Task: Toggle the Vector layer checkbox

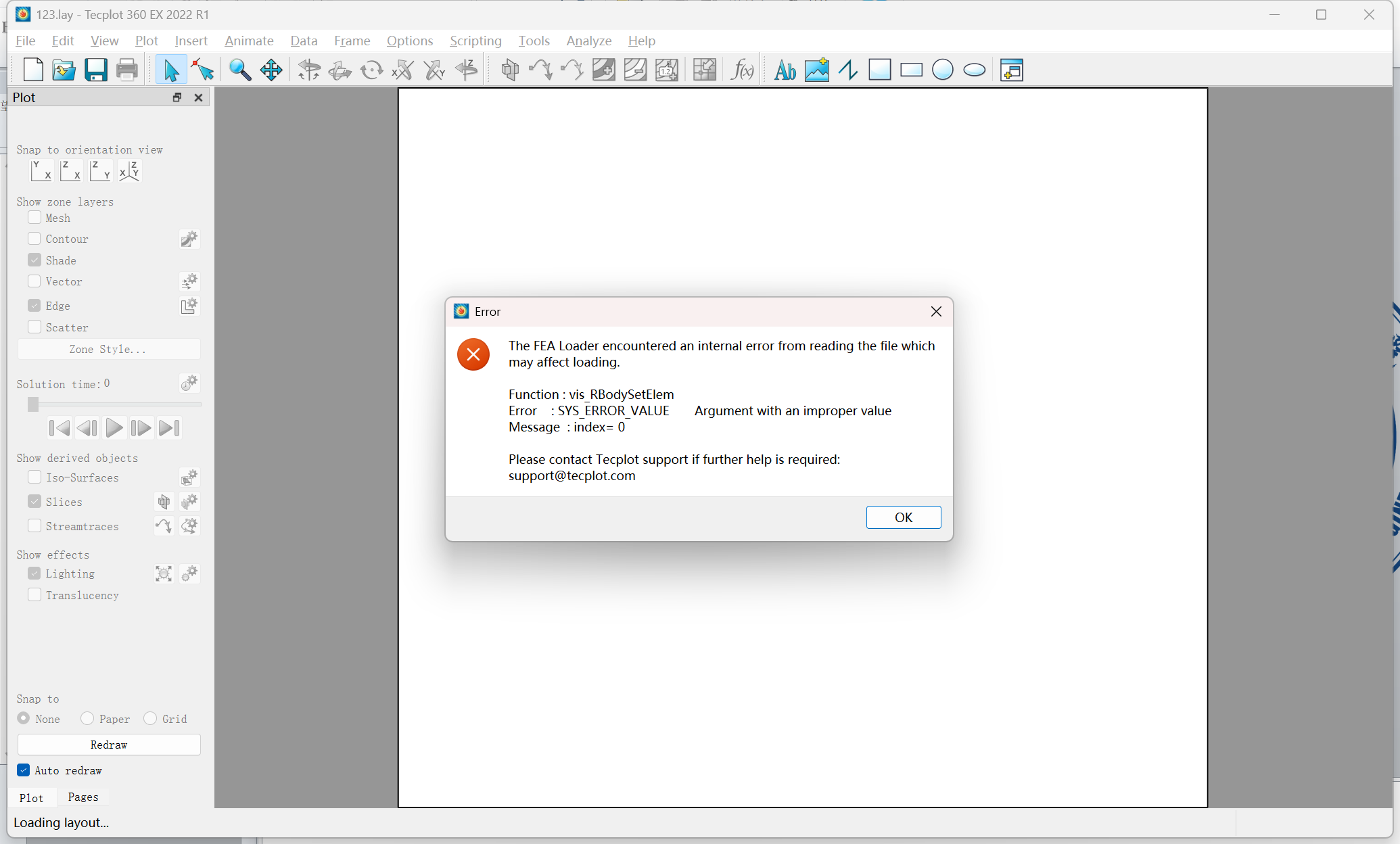Action: click(34, 281)
